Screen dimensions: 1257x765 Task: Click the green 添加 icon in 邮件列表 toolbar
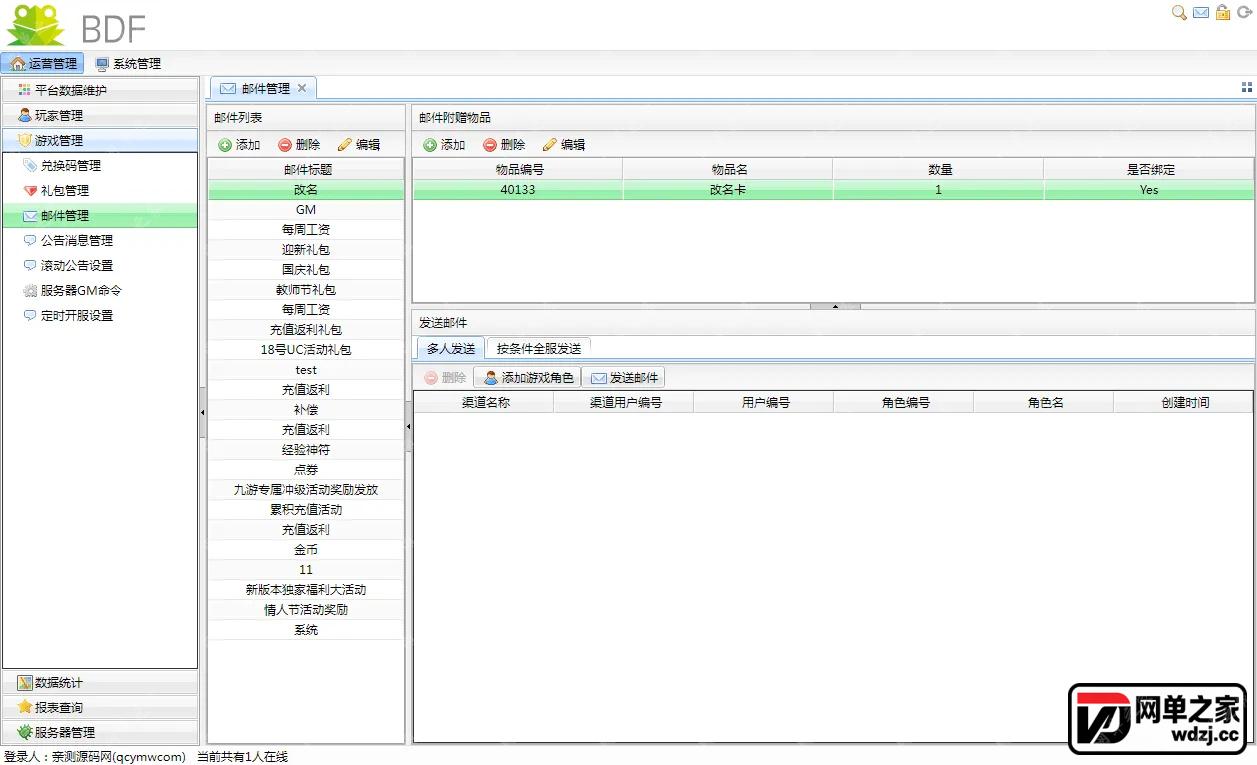point(225,145)
